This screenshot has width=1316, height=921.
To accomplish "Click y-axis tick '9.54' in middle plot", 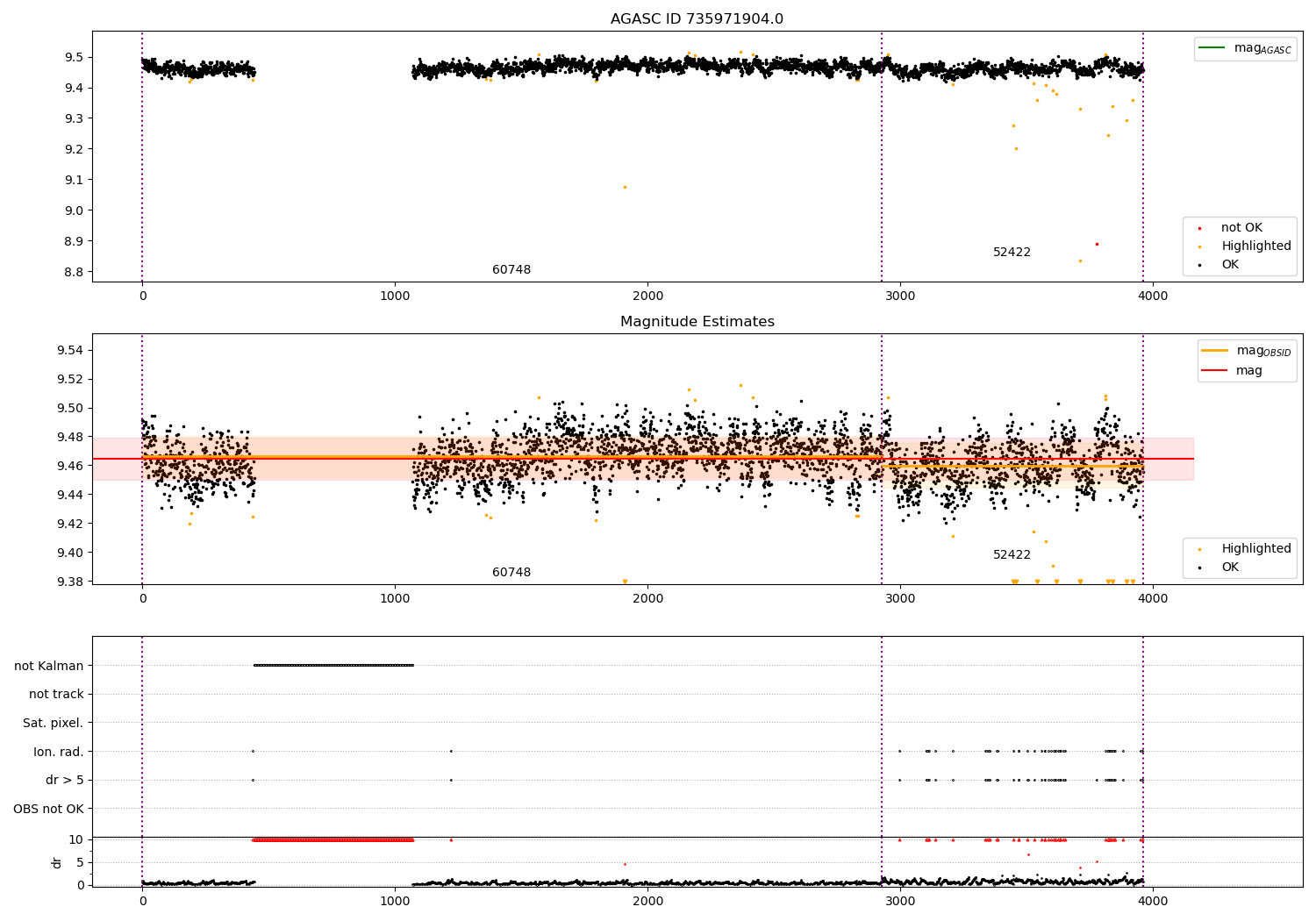I will tap(70, 351).
